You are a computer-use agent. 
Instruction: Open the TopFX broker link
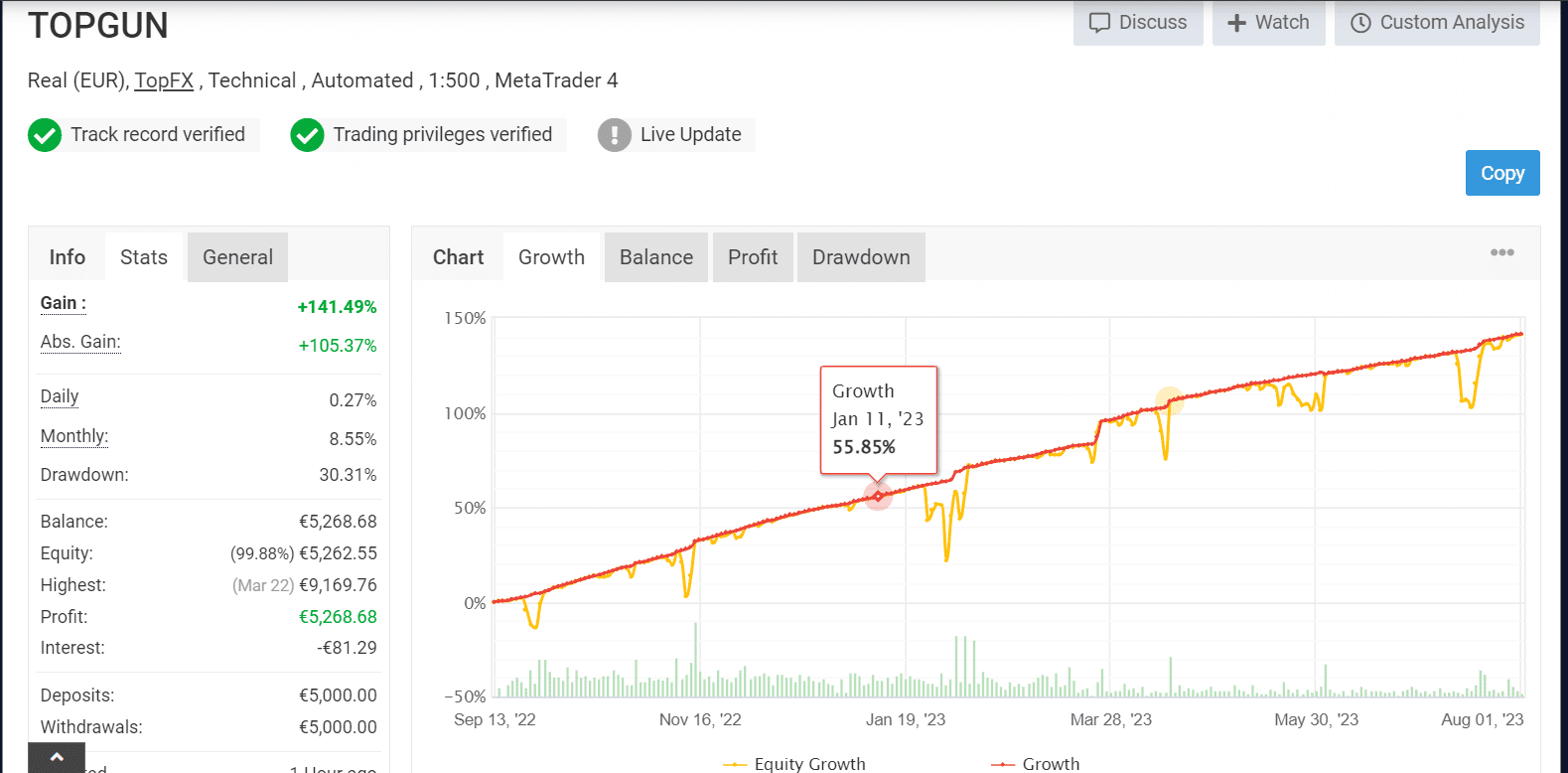[x=164, y=80]
